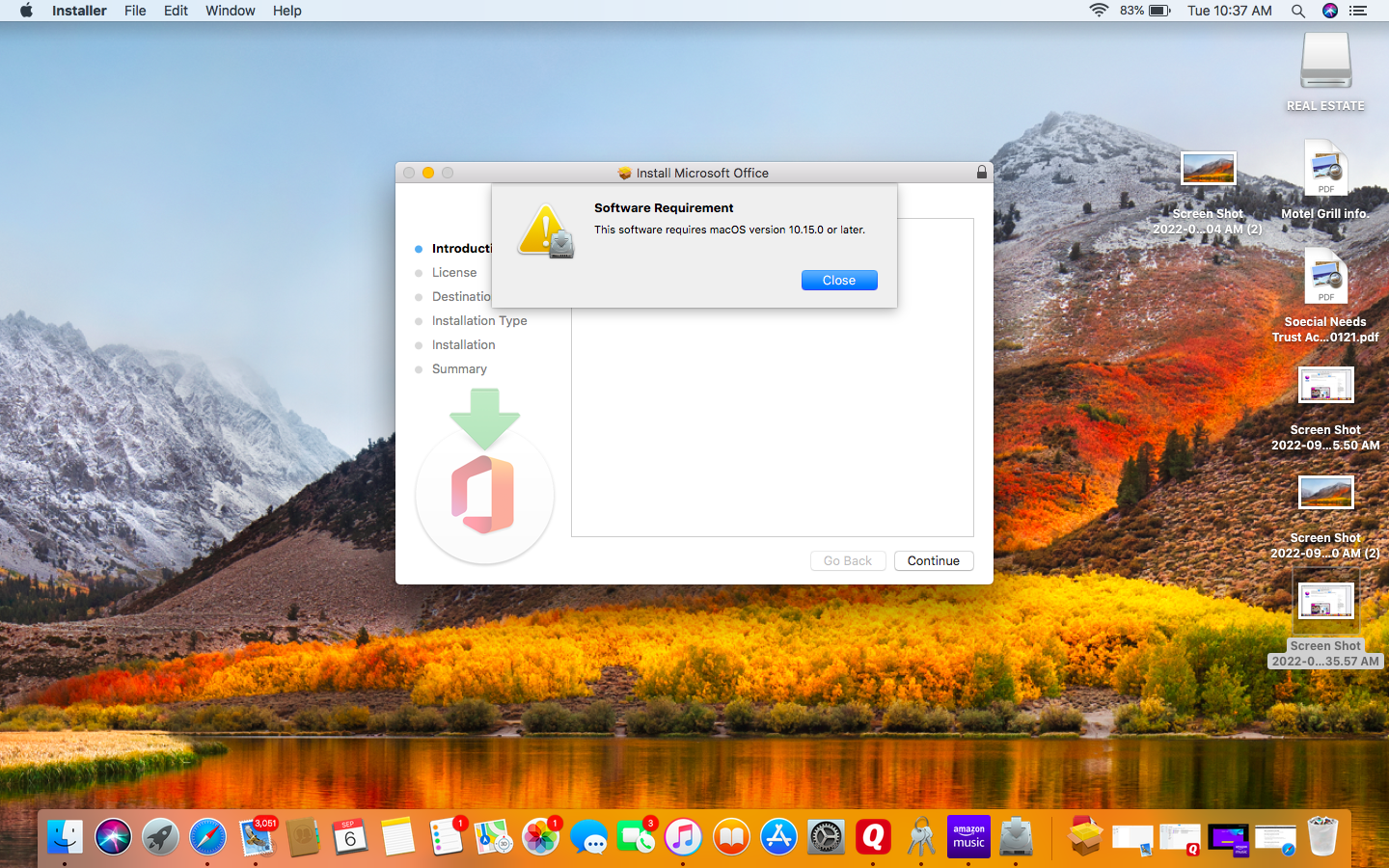Open the Window menu
The image size is (1389, 868).
pos(230,11)
